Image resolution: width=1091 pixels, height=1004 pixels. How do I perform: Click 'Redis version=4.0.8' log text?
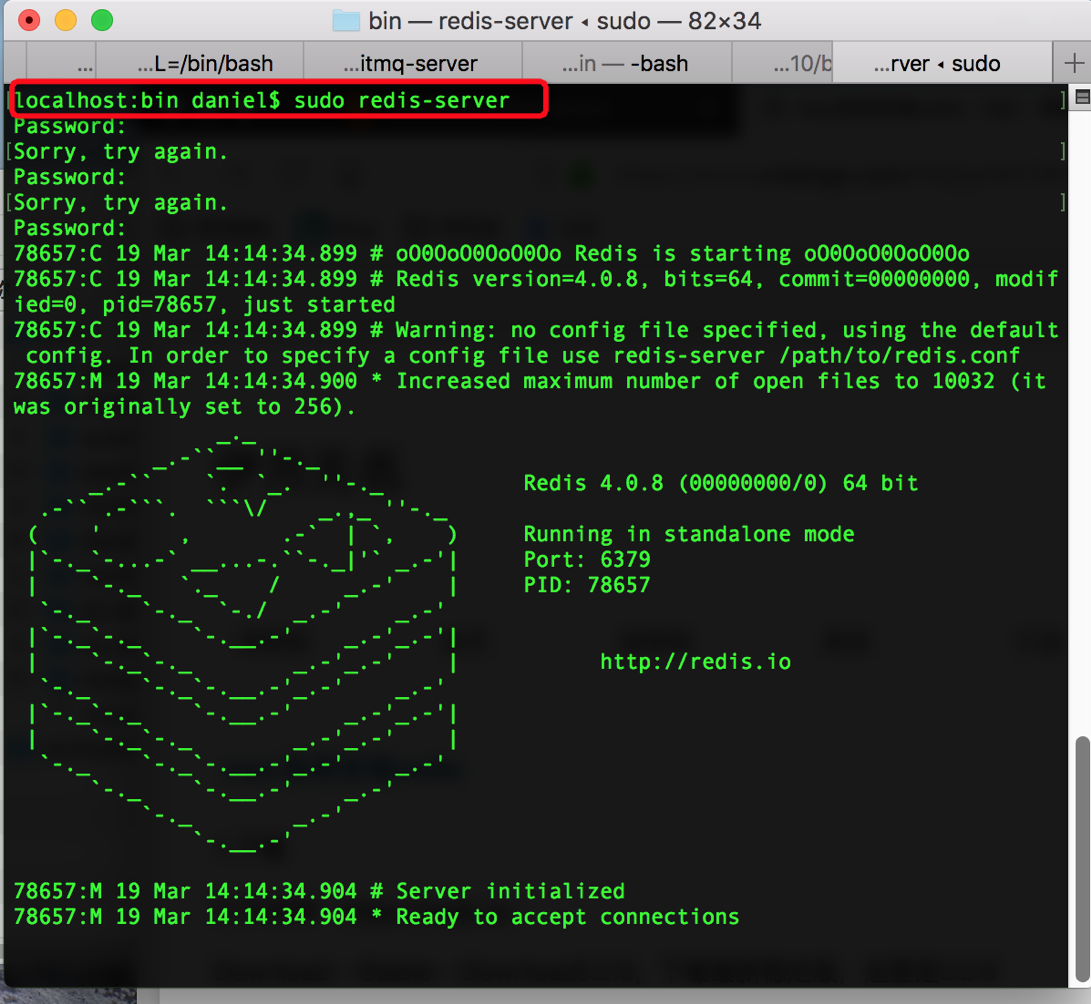coord(517,279)
